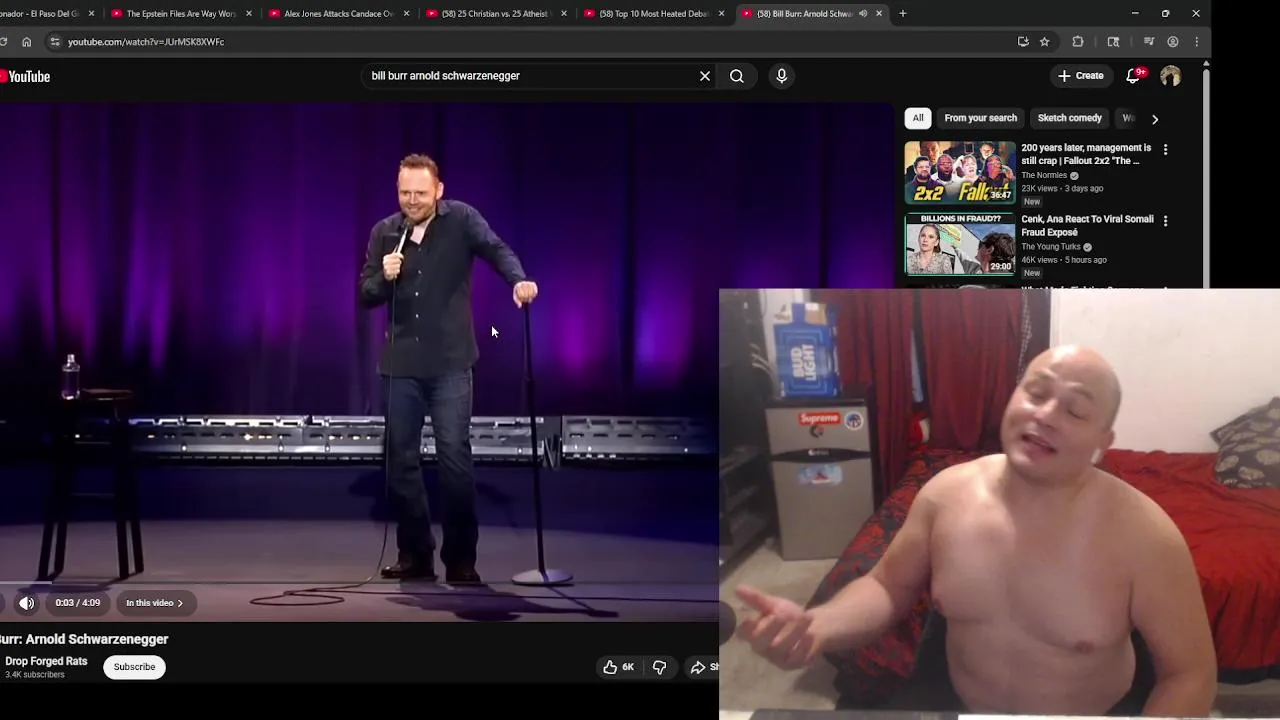The image size is (1280, 720).
Task: Open The Young Turks channel link
Action: (x=1050, y=247)
